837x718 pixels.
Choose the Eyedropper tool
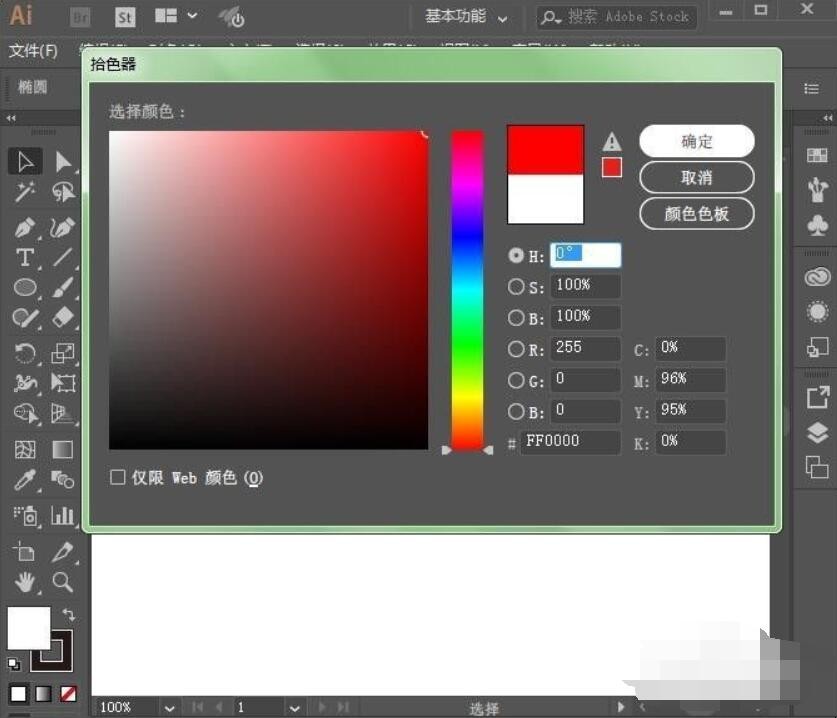[x=25, y=476]
